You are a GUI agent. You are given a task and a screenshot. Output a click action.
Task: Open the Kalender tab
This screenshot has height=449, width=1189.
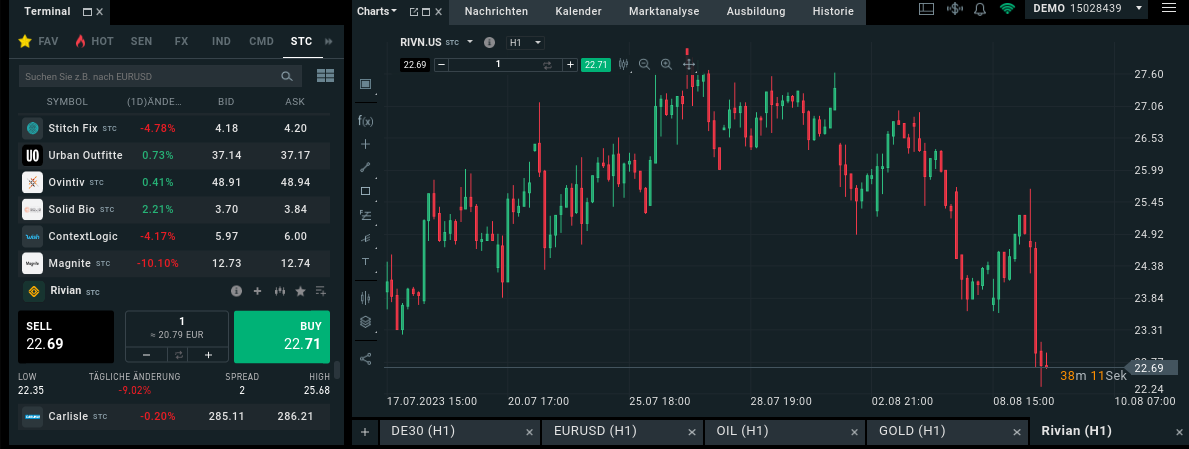579,11
